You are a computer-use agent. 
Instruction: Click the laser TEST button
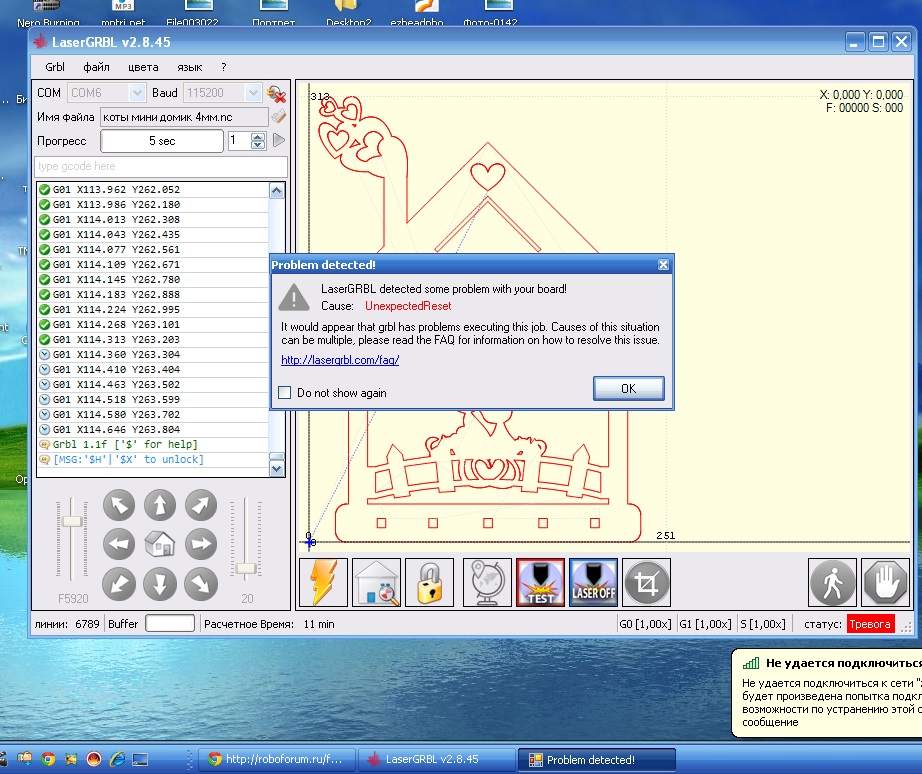(540, 582)
